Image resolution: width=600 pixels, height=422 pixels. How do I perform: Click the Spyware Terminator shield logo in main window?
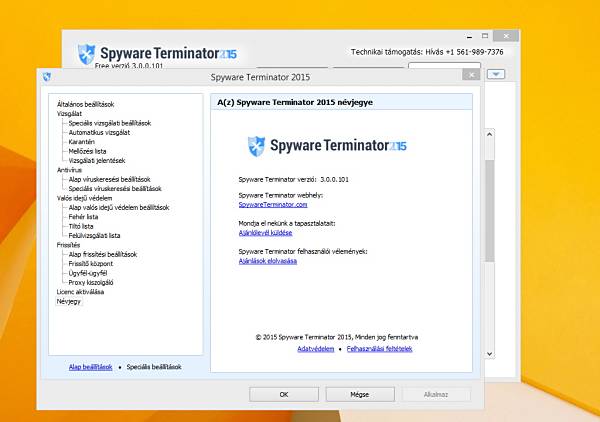point(86,54)
